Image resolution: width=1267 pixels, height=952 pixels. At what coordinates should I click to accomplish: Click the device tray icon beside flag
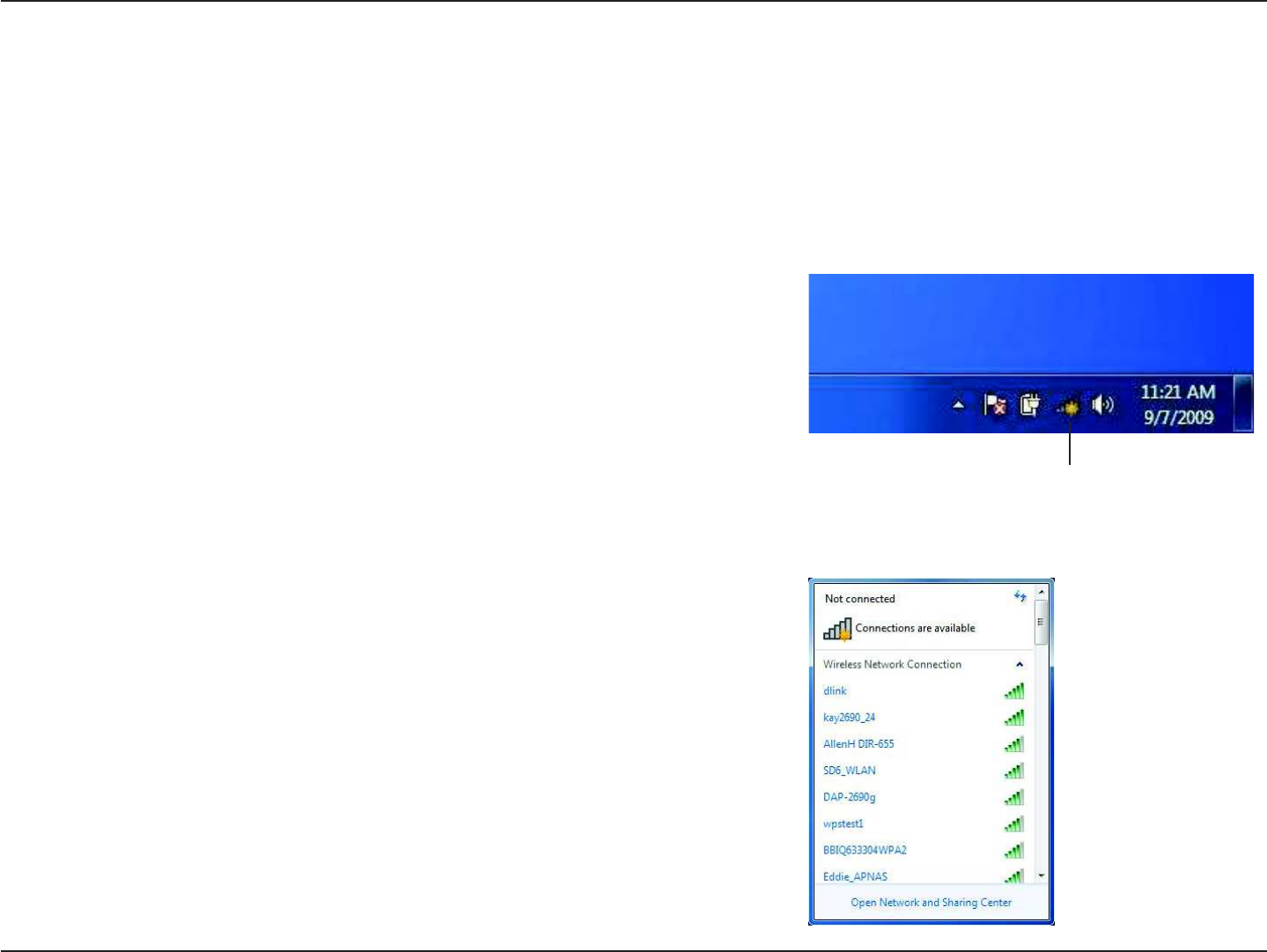[1031, 405]
